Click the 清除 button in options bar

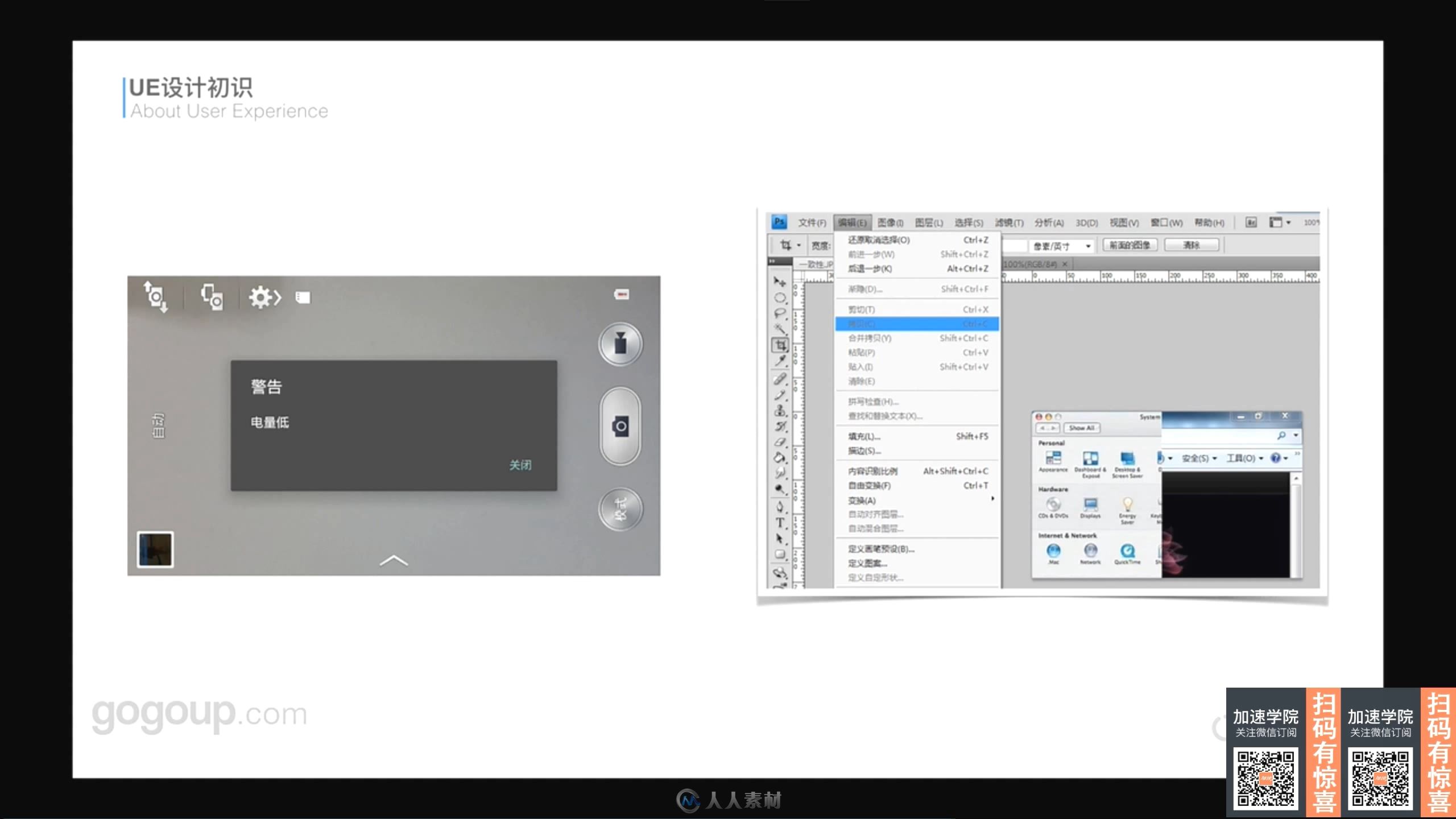pos(1191,245)
